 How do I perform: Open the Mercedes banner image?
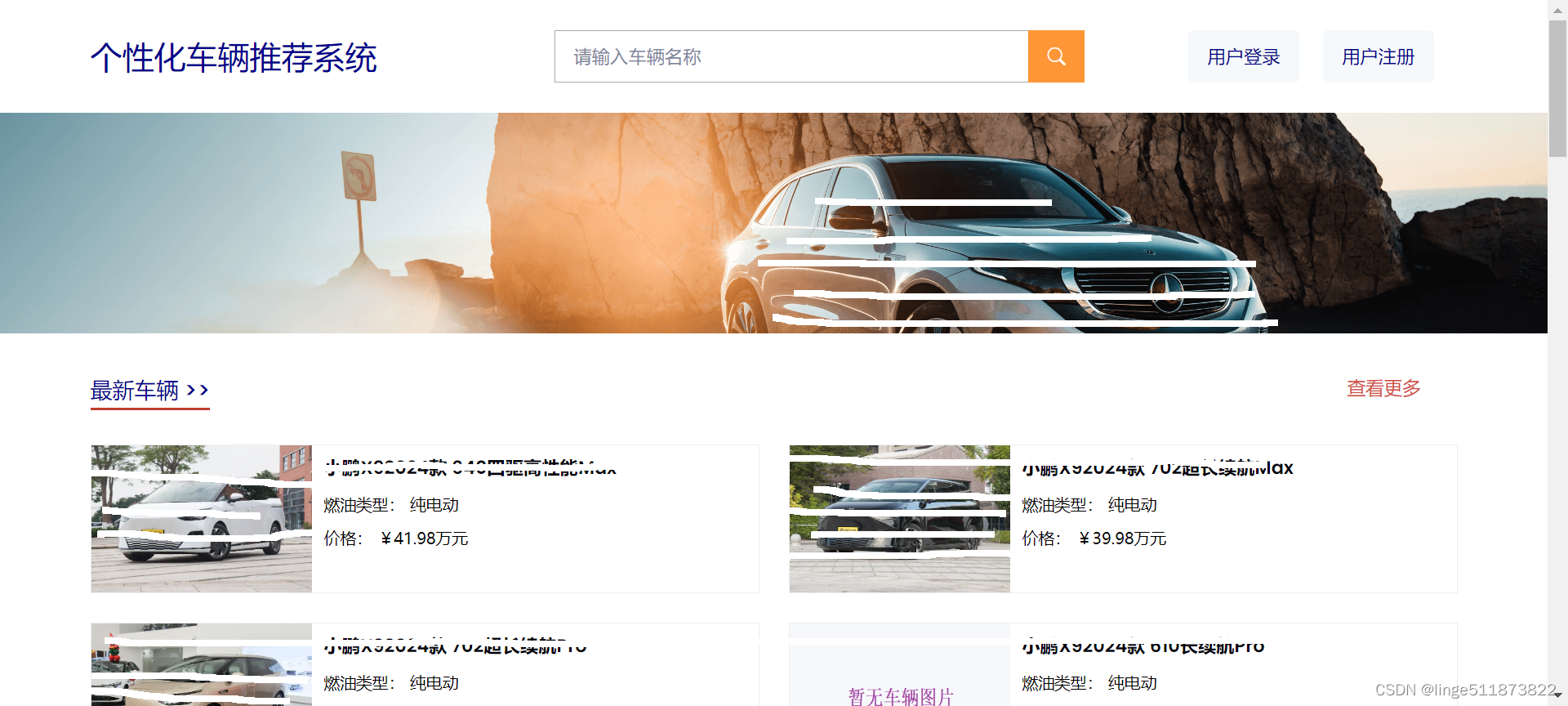coord(773,223)
